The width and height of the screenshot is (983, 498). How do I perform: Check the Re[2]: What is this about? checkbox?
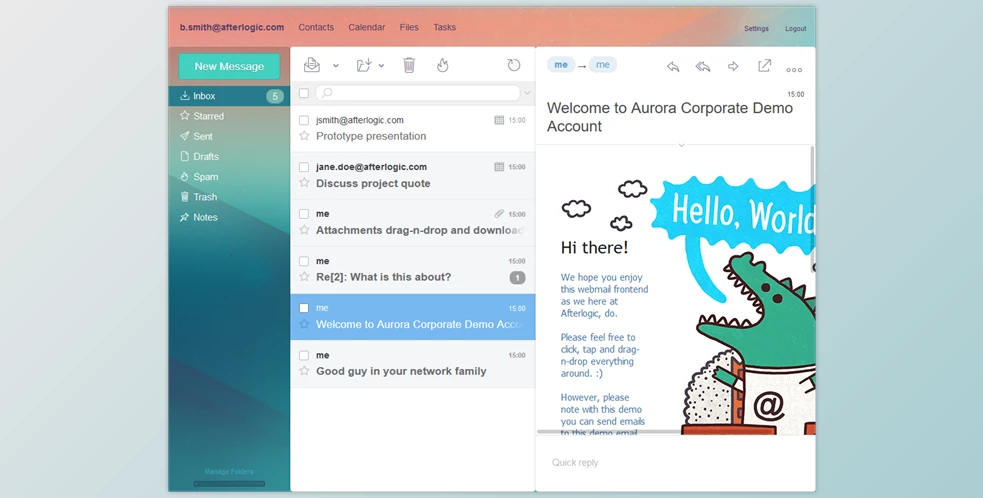(304, 261)
